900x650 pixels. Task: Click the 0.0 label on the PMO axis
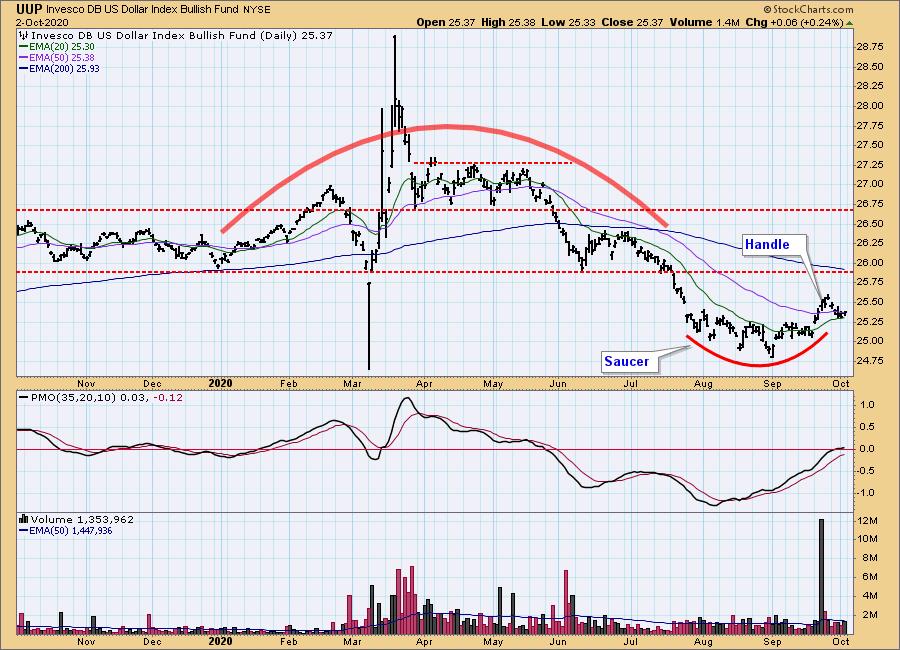pos(868,449)
